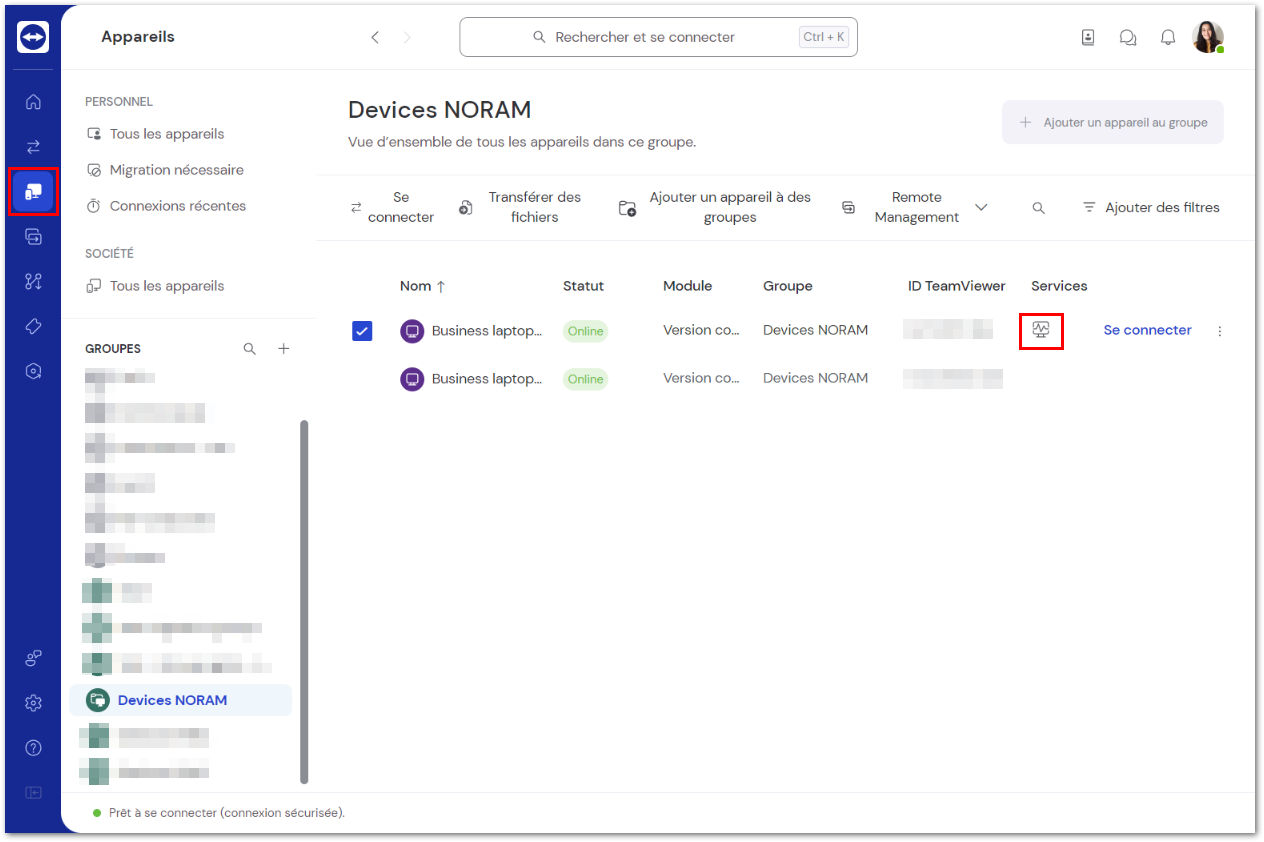The width and height of the screenshot is (1264, 842).
Task: Open the monitoring service icon under Services
Action: 1041,330
